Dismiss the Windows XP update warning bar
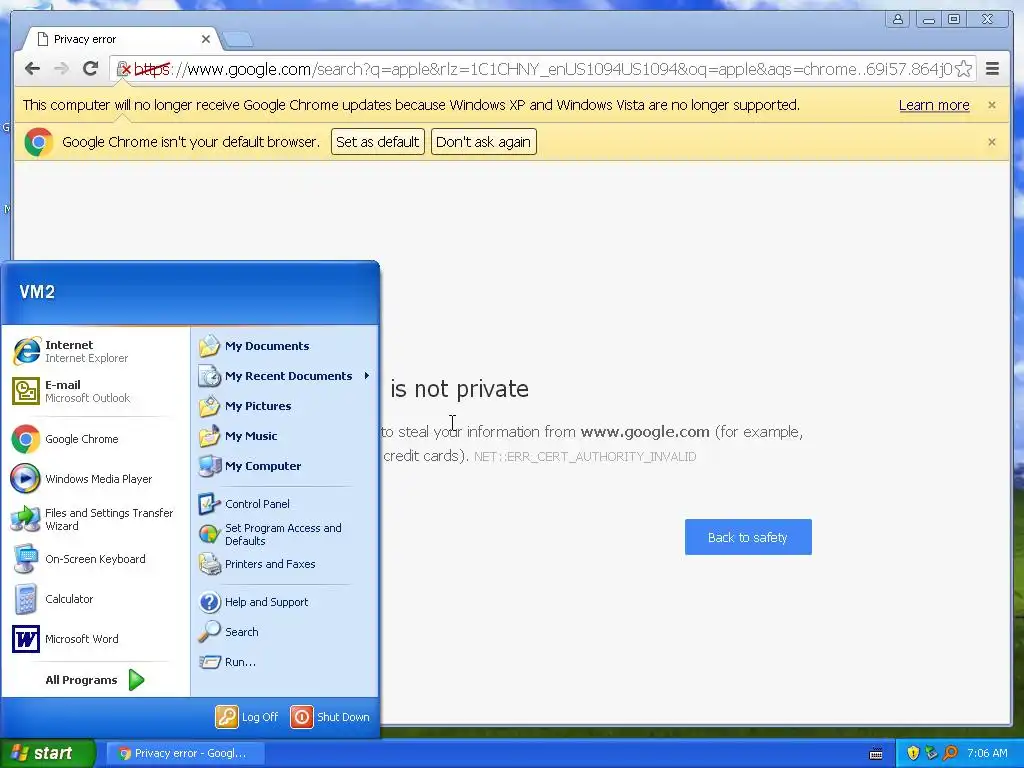Screen dimensions: 1024x768 pos(991,105)
